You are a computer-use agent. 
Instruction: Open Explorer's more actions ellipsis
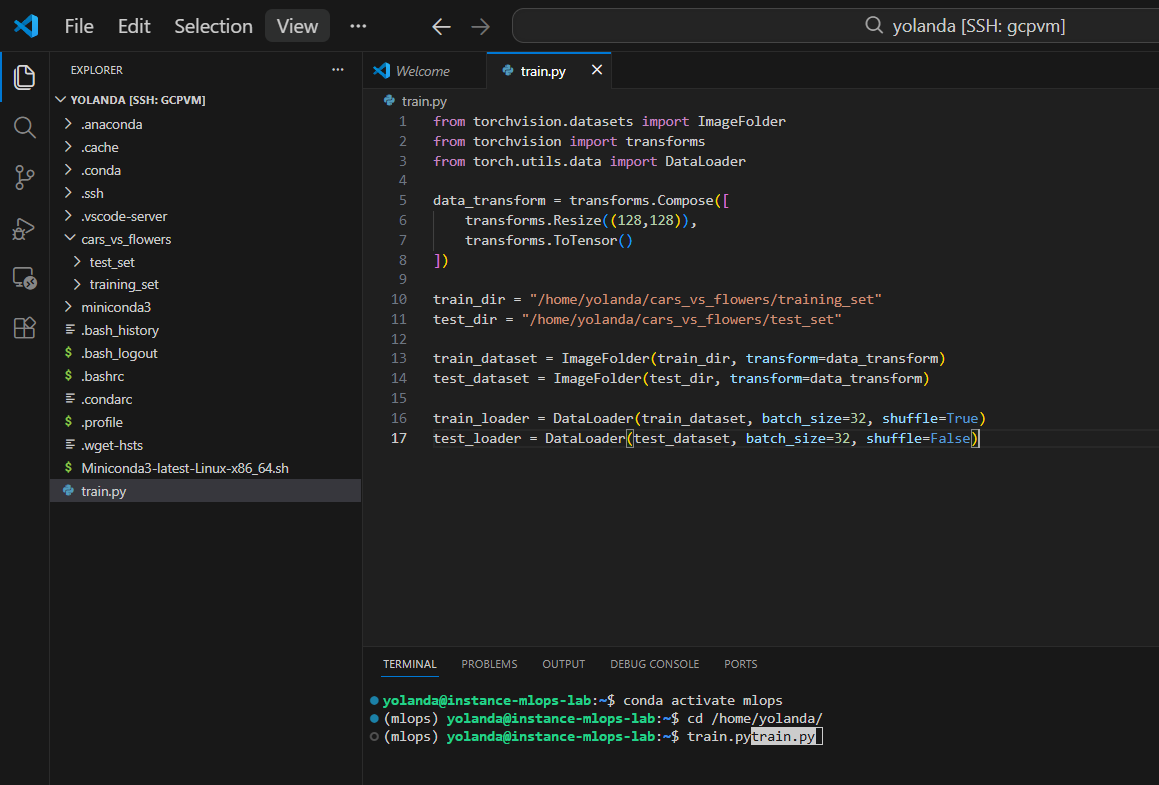pos(338,70)
